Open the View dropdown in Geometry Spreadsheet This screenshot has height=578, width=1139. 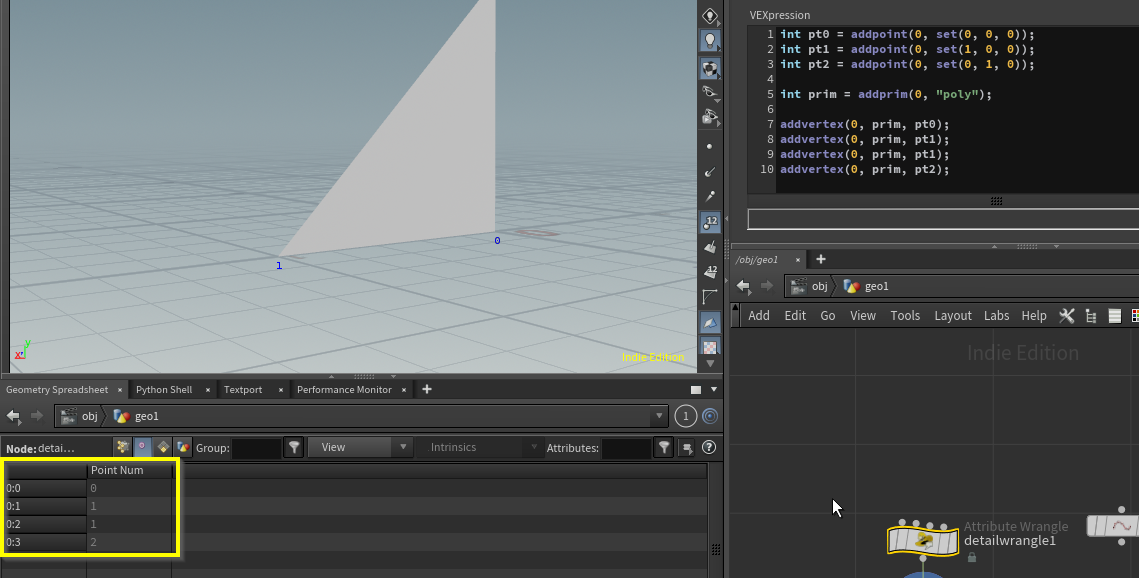coord(359,447)
